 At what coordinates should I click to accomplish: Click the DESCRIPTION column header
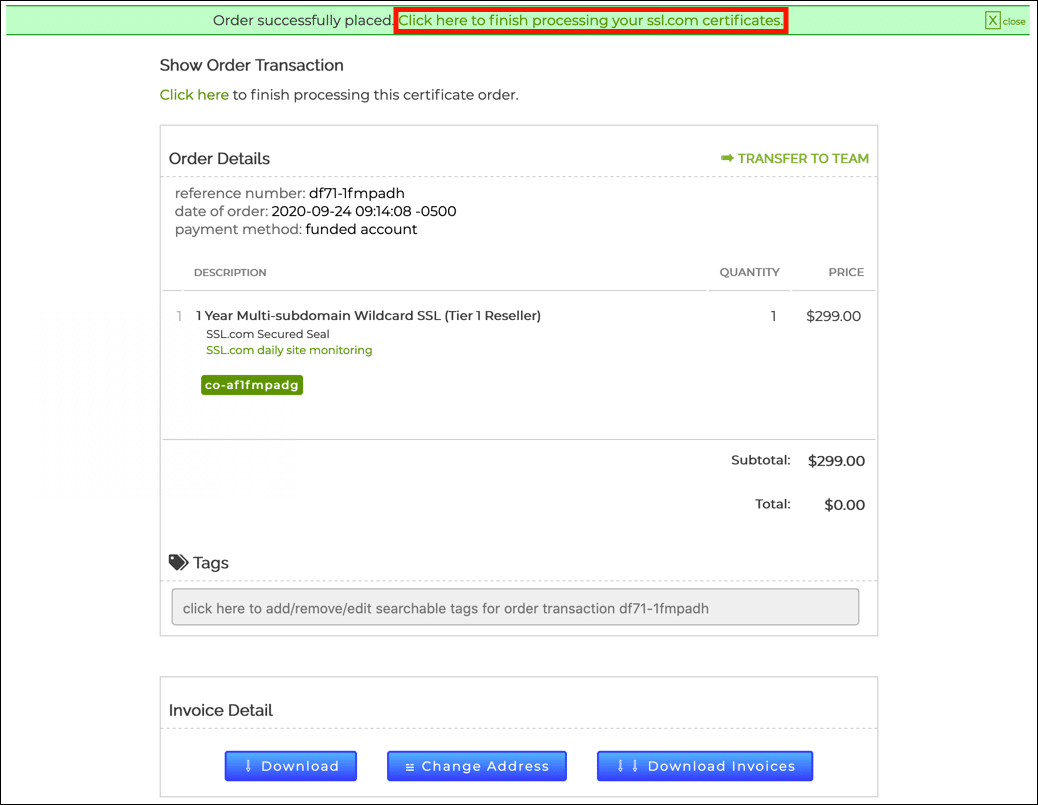tap(230, 272)
